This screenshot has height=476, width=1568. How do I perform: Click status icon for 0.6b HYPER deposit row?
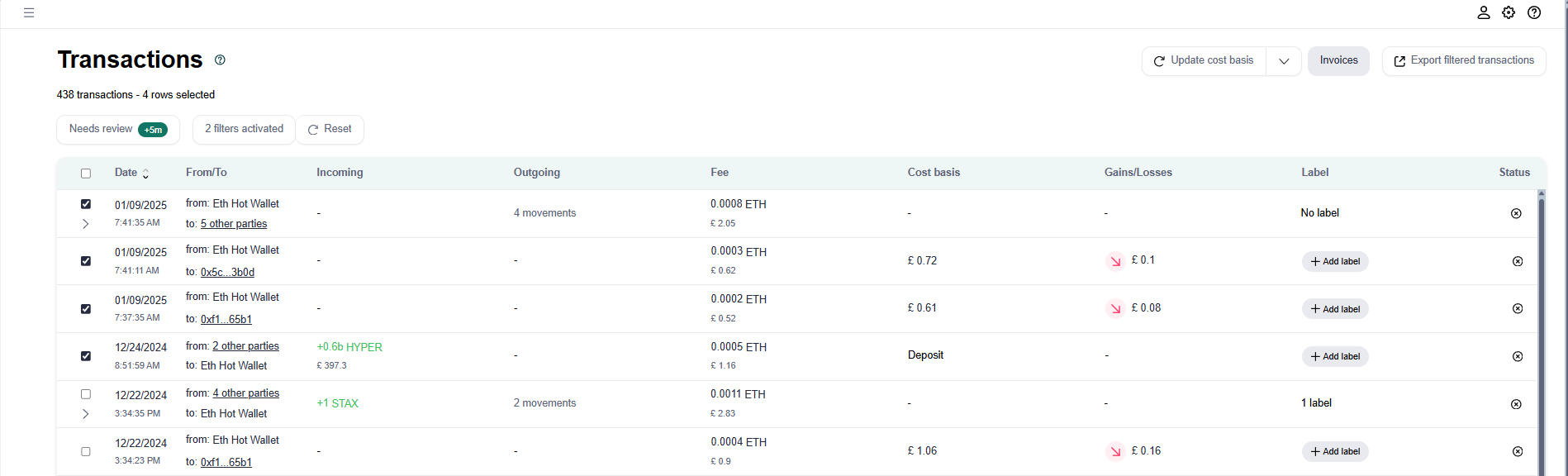[1517, 357]
